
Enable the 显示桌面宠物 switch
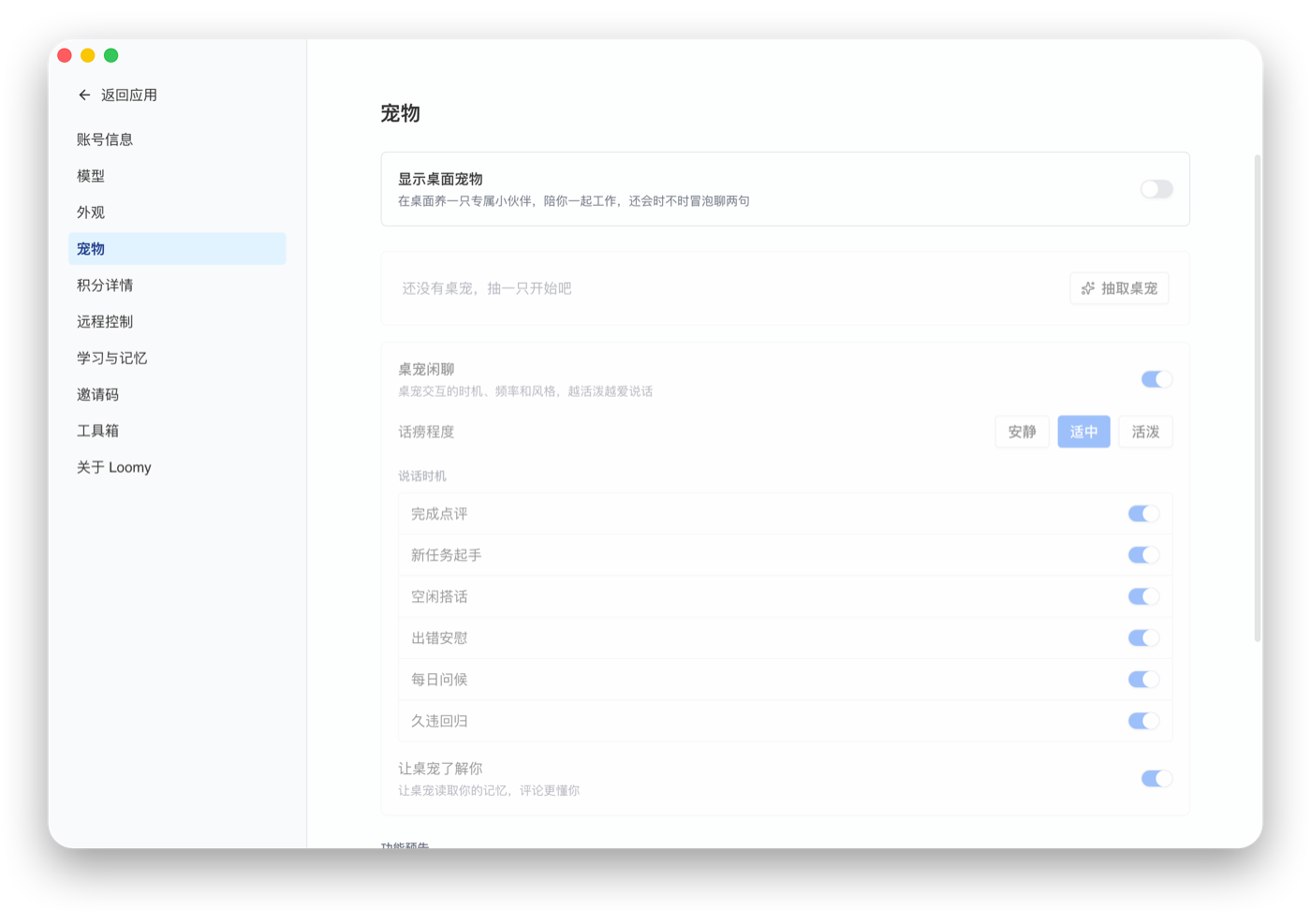tap(1156, 189)
